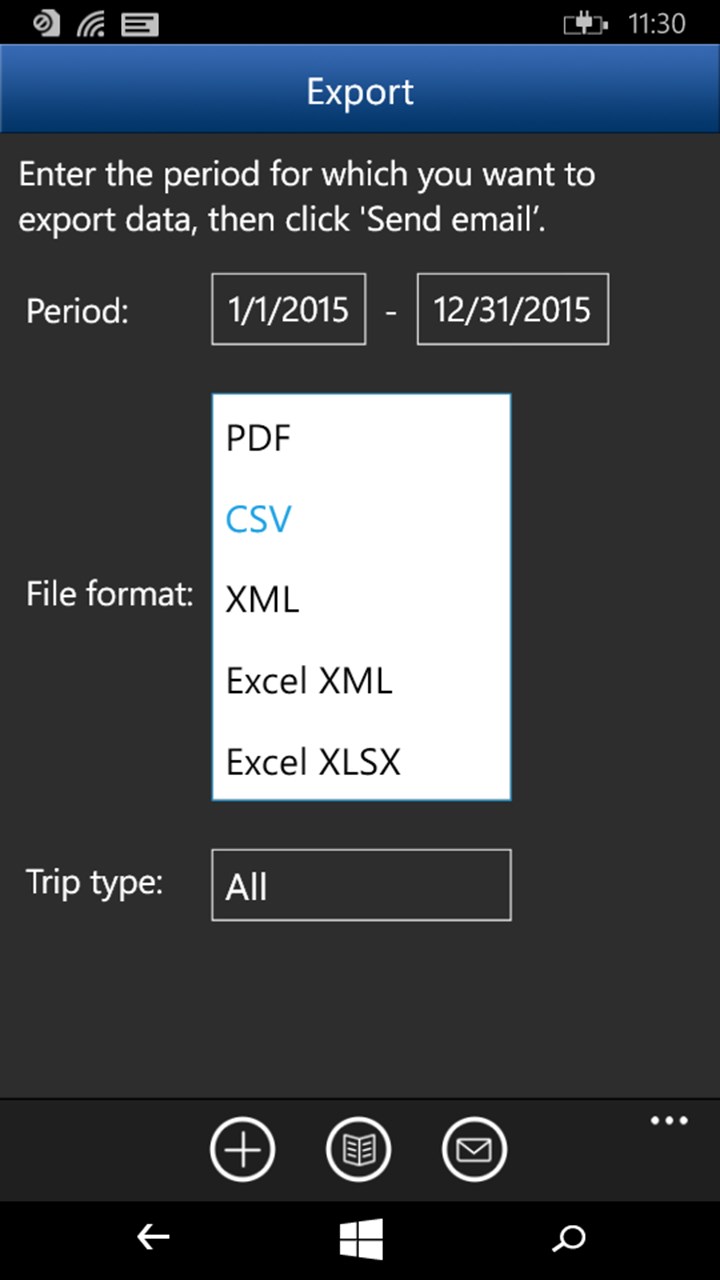The width and height of the screenshot is (720, 1280).
Task: Select CSV as export format
Action: 258,518
